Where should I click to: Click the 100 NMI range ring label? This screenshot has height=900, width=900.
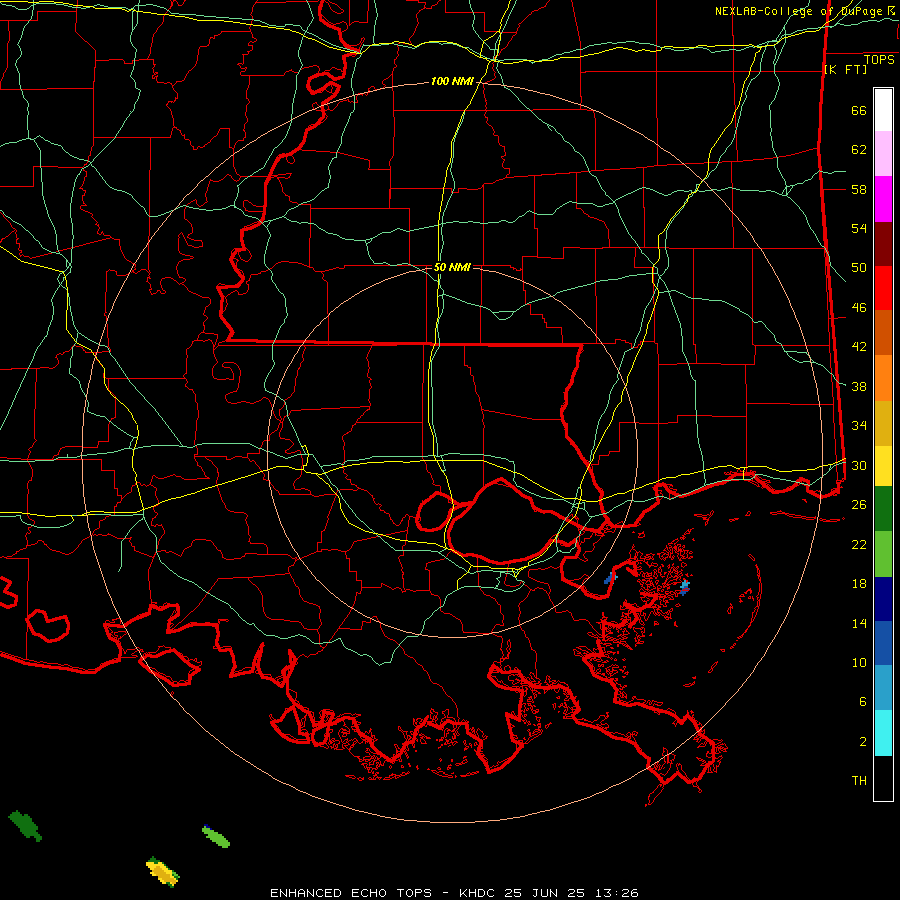click(452, 82)
